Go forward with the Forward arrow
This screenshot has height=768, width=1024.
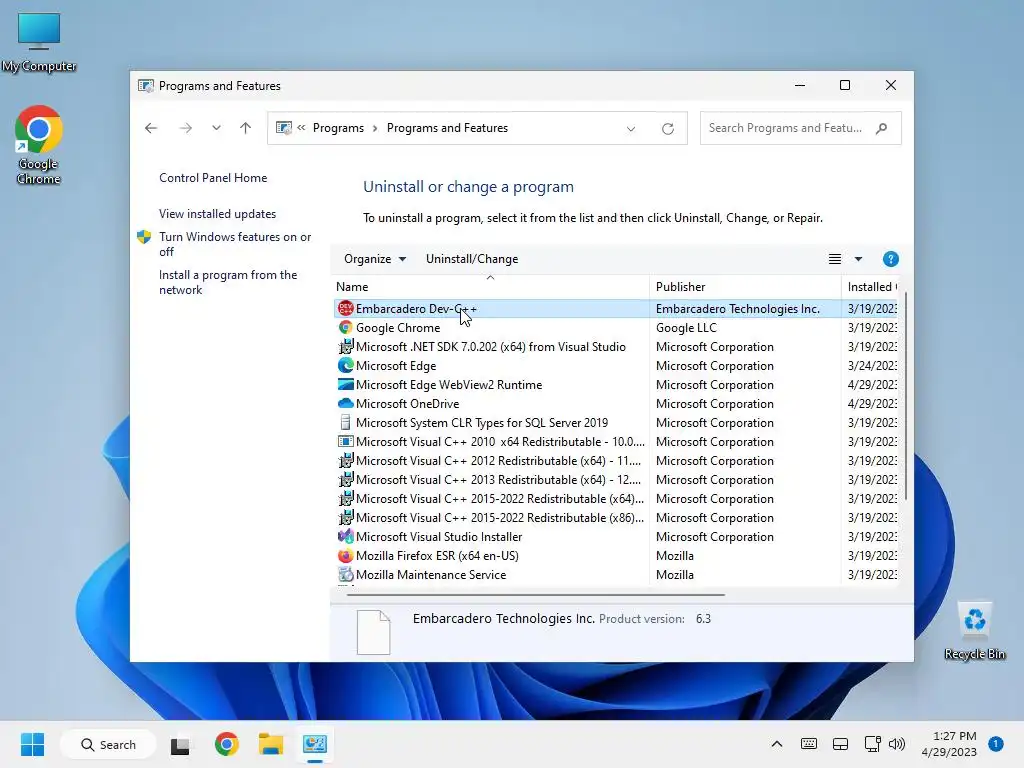coord(185,128)
